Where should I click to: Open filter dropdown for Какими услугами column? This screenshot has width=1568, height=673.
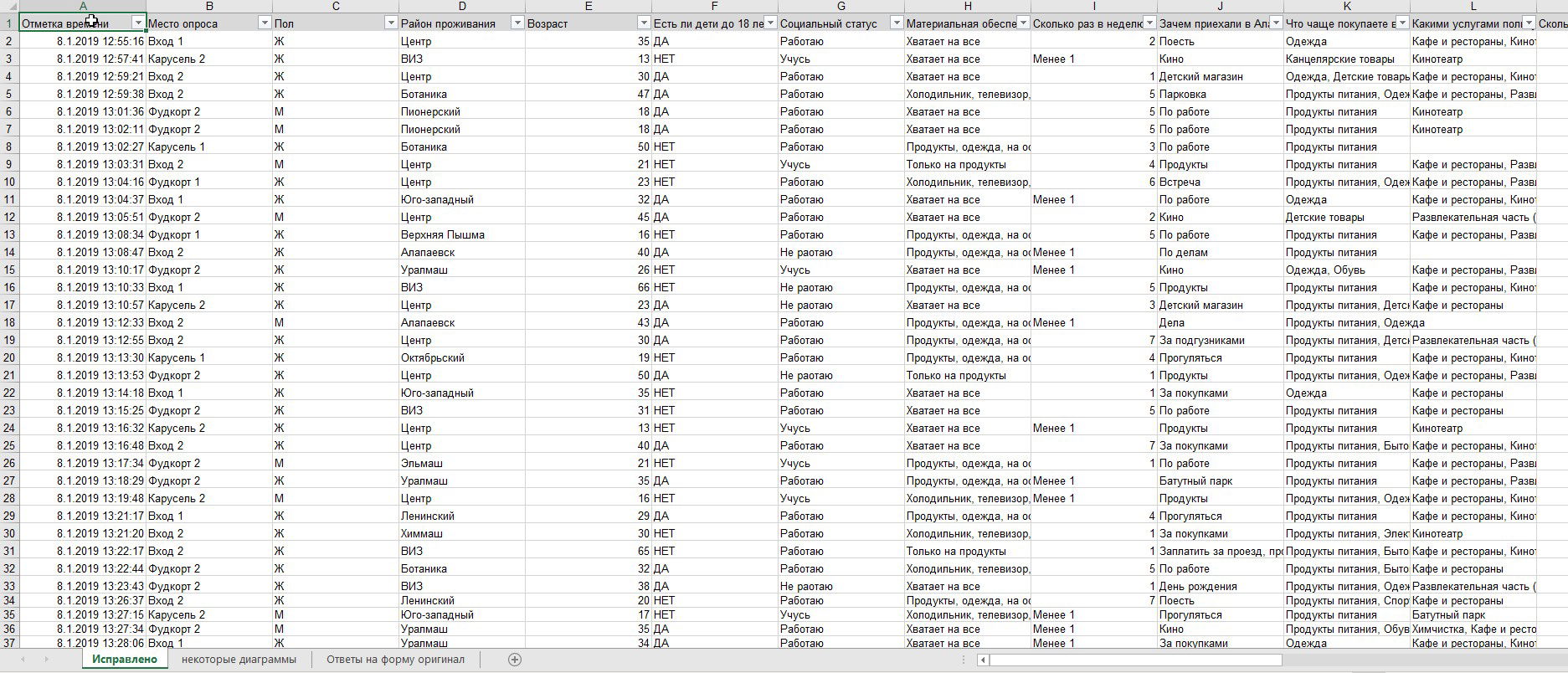[x=1529, y=23]
